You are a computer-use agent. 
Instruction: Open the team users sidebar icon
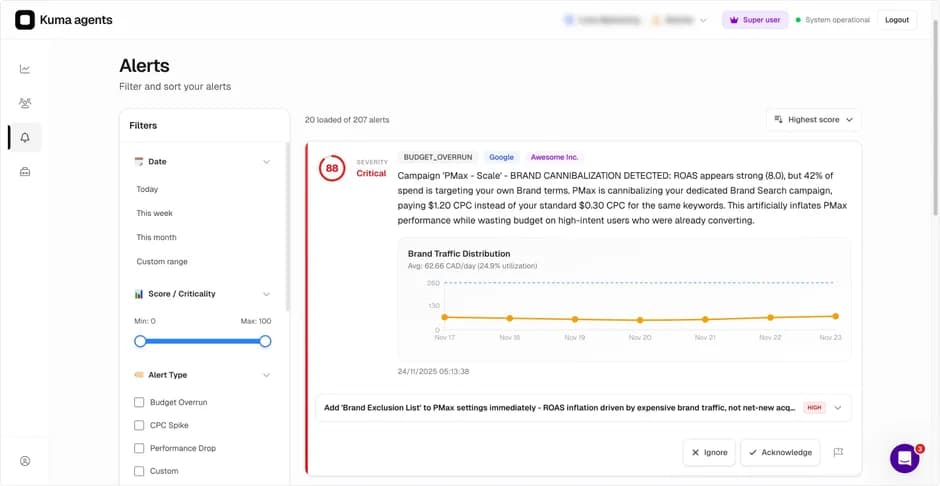point(25,103)
